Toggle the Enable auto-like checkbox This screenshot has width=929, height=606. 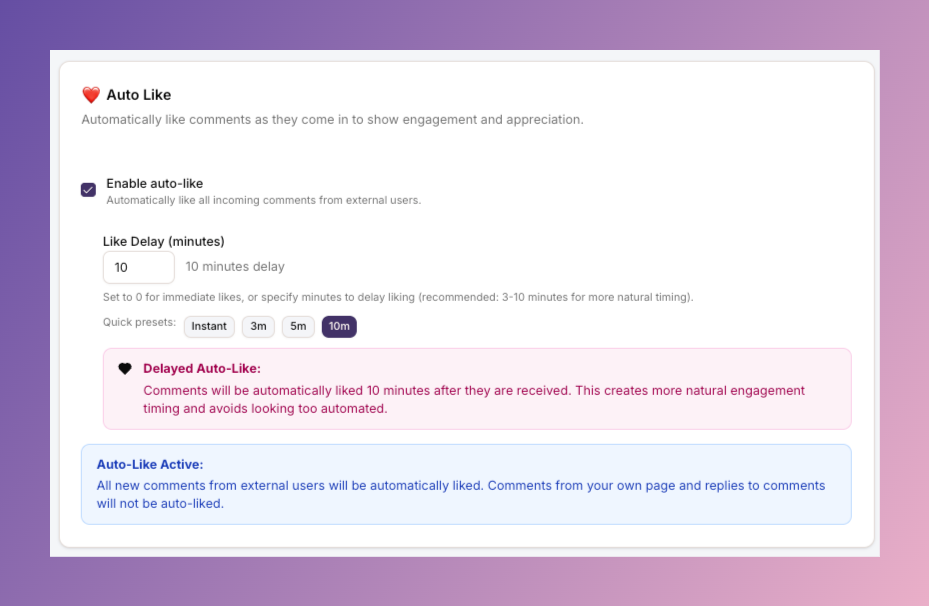(88, 189)
